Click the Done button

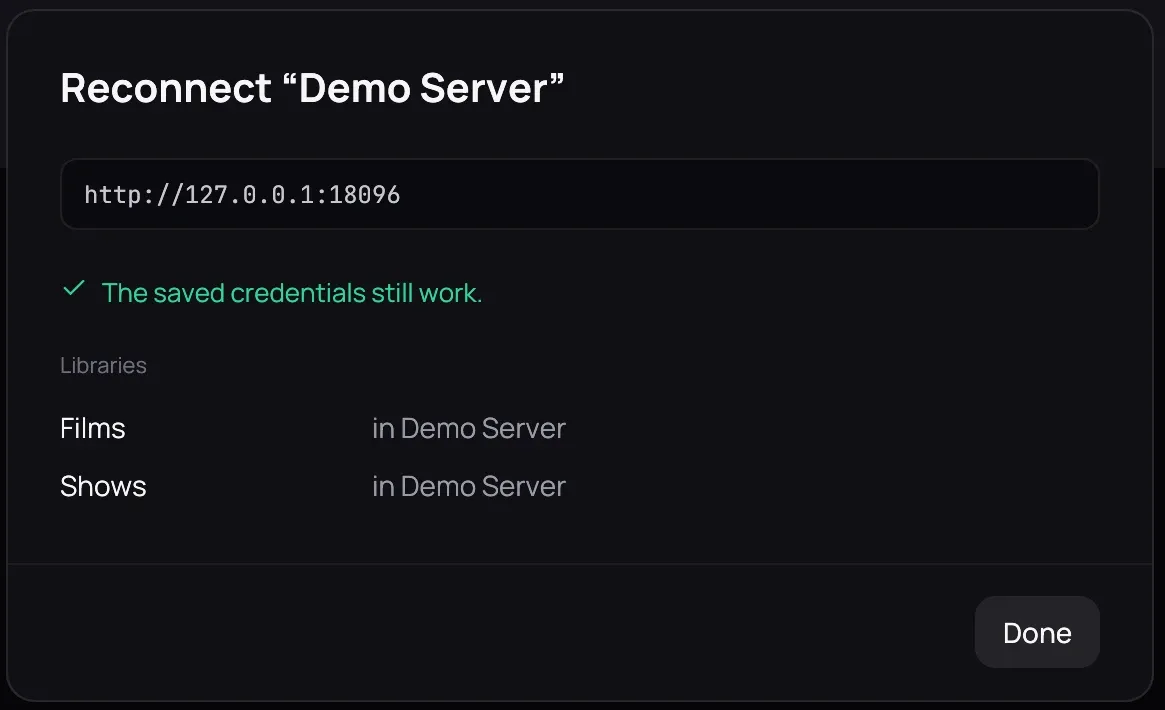point(1036,632)
